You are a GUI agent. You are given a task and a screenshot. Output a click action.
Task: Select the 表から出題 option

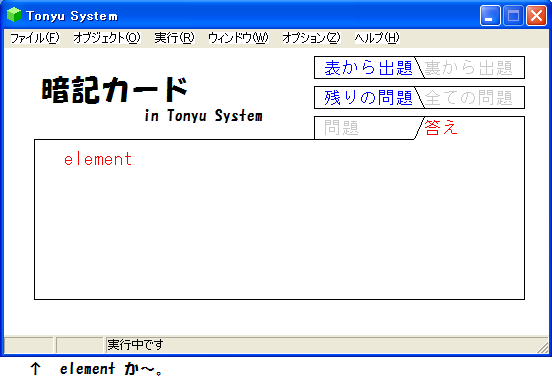(x=368, y=68)
